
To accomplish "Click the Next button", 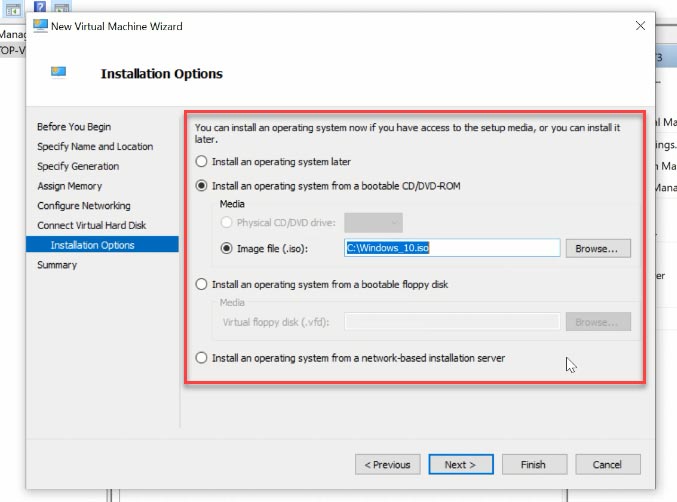I will click(x=461, y=464).
